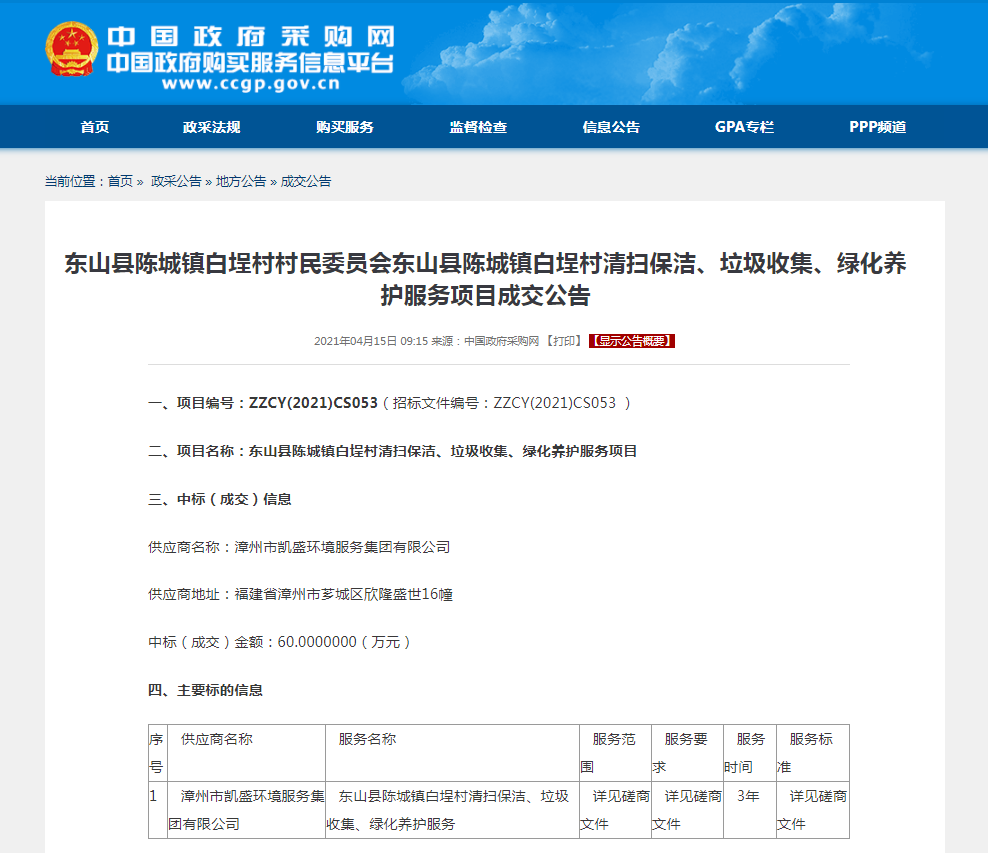Click the table cell 东山县陈城镇白埕村清扫保洁
This screenshot has width=988, height=853.
click(452, 810)
